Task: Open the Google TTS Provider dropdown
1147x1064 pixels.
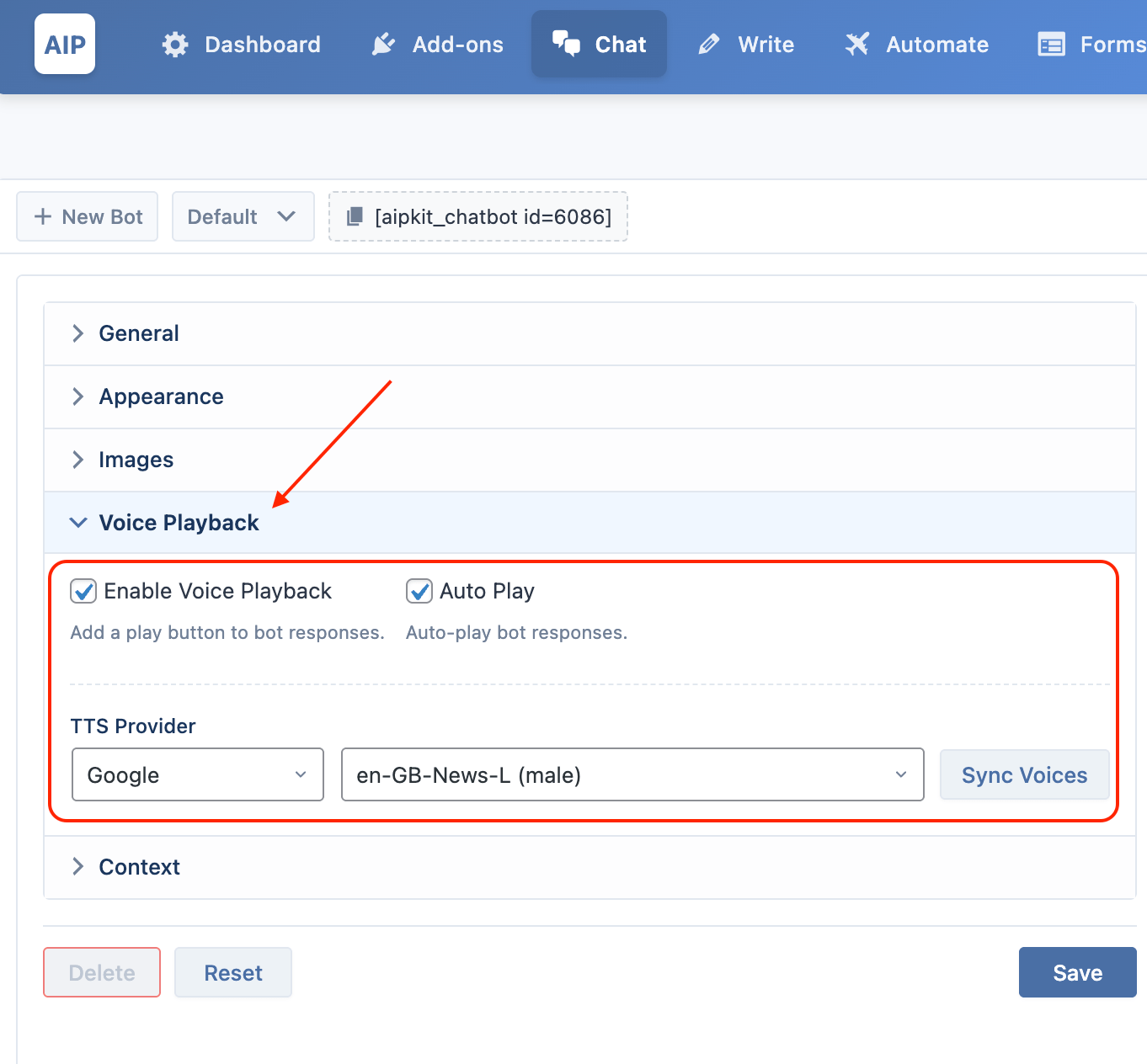Action: click(x=198, y=774)
